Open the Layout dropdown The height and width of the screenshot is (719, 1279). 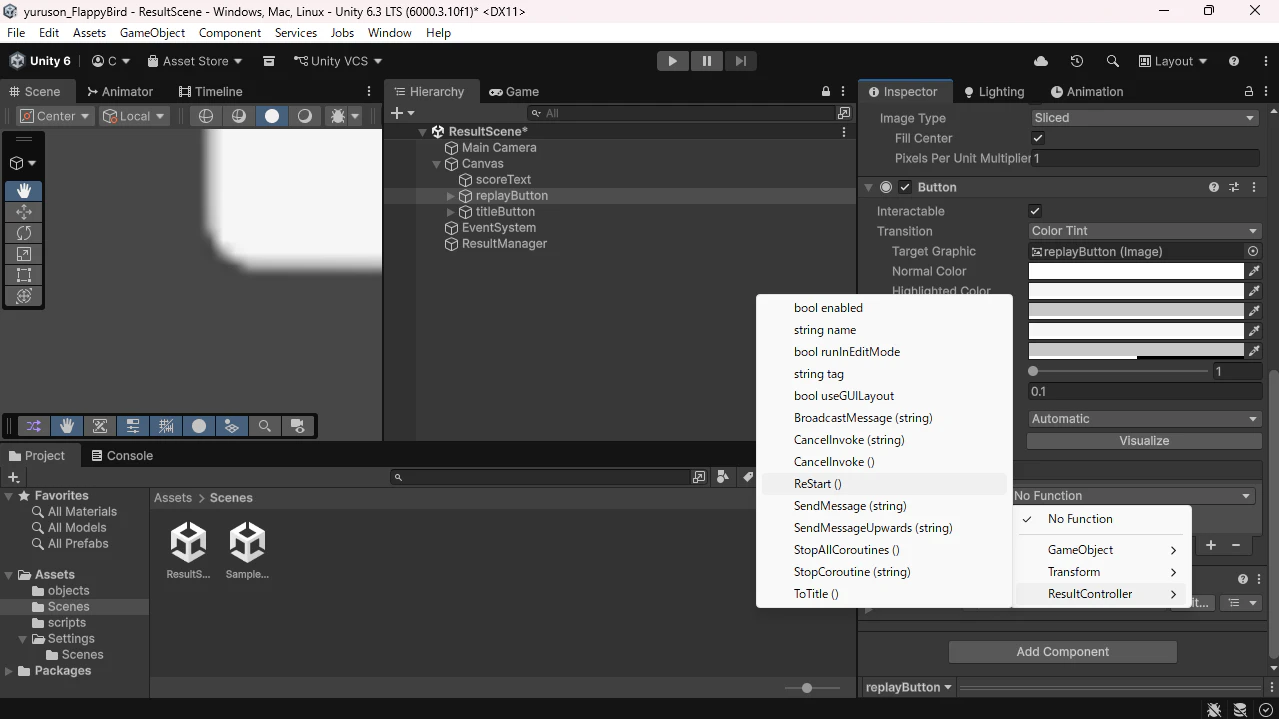pyautogui.click(x=1172, y=61)
